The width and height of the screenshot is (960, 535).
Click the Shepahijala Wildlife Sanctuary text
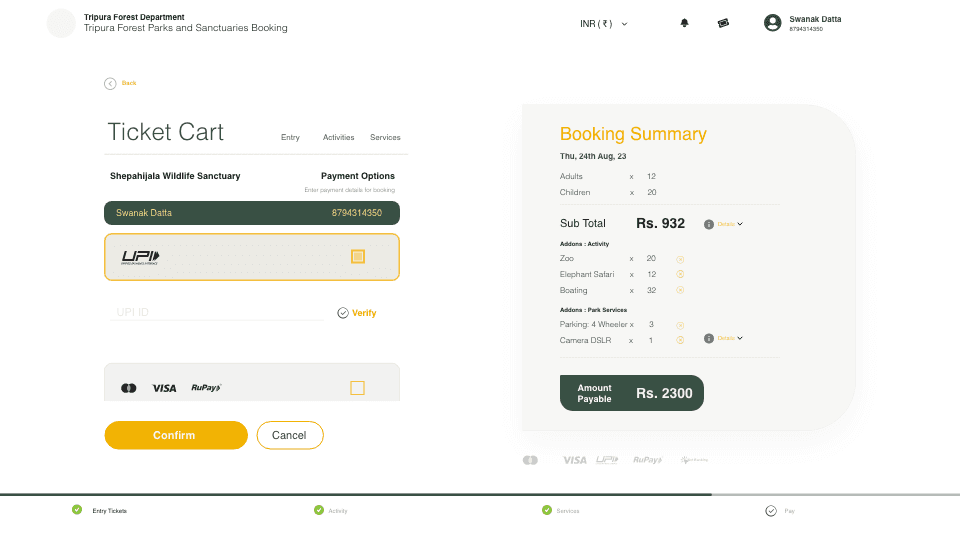(x=175, y=176)
